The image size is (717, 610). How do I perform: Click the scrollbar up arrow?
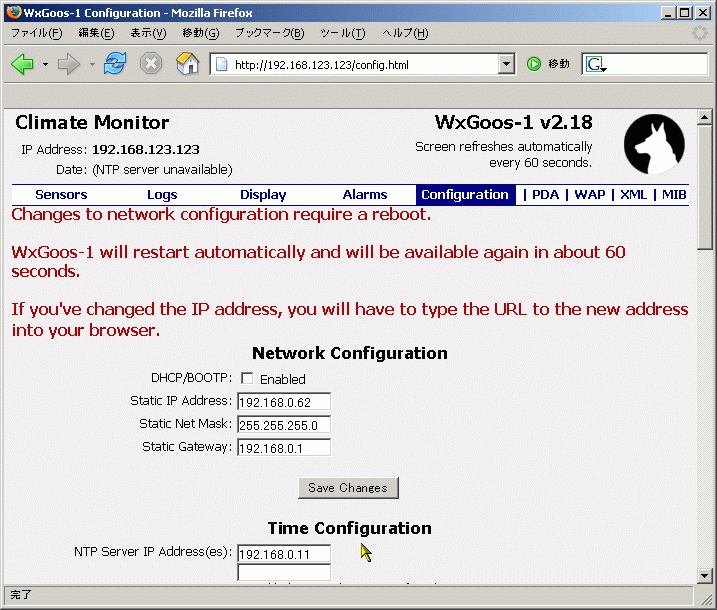pos(705,117)
